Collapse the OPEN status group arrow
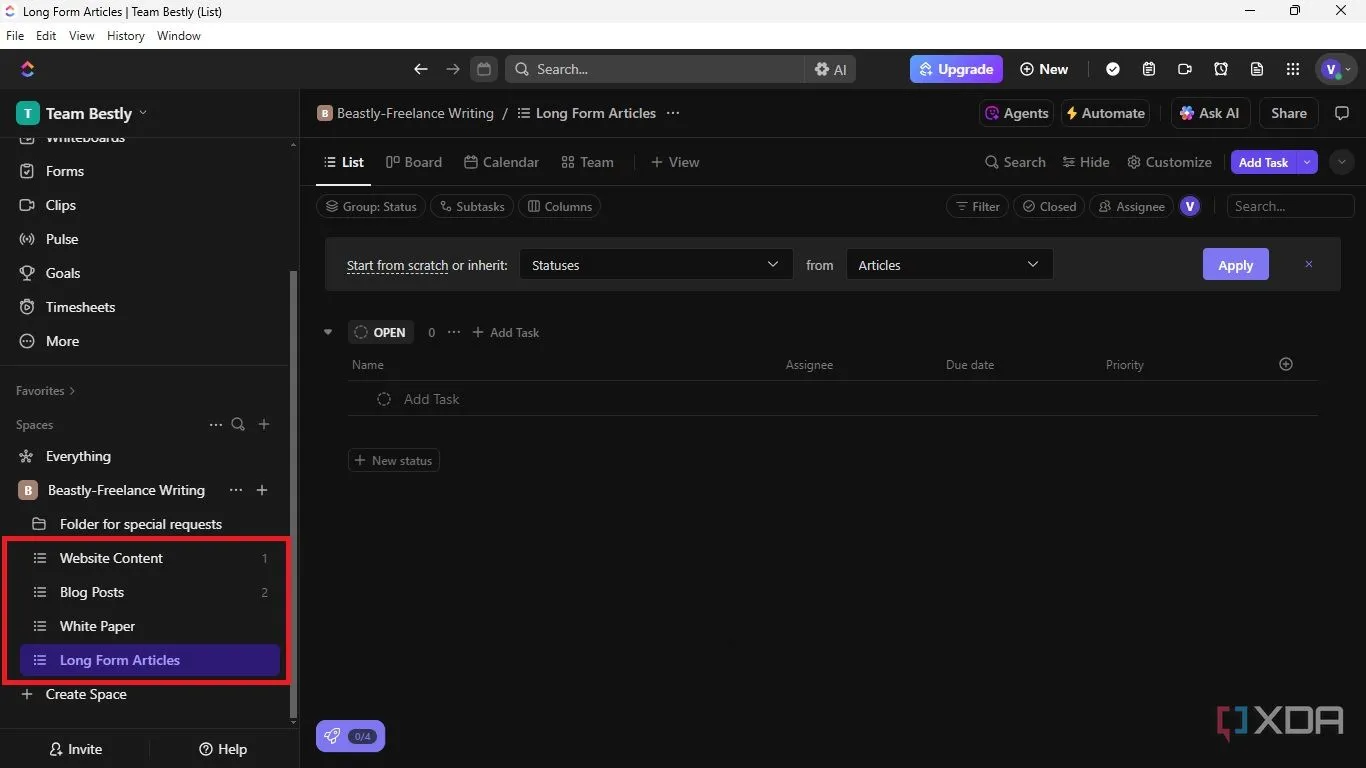Viewport: 1366px width, 768px height. click(x=328, y=332)
